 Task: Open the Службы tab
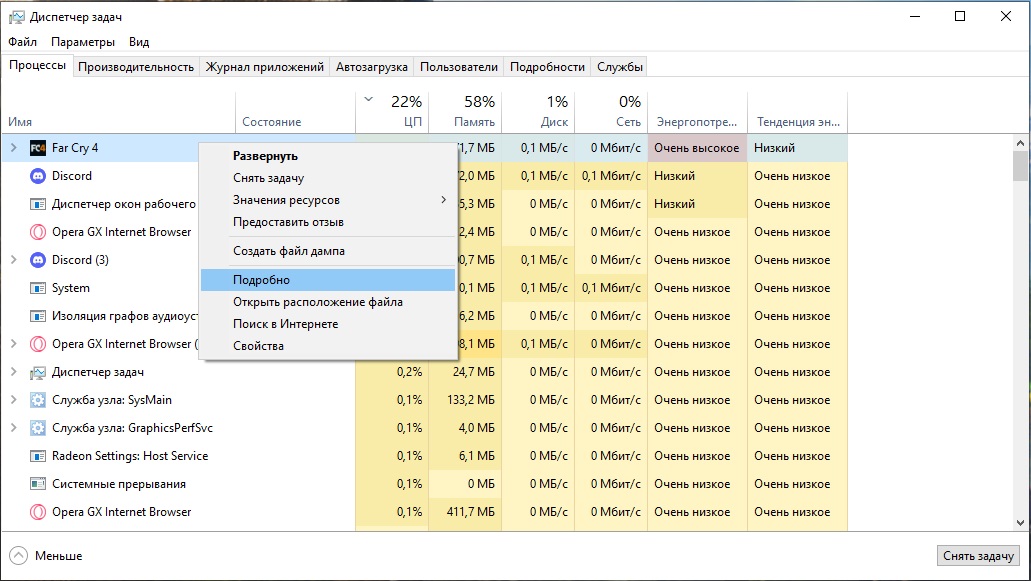(x=619, y=67)
